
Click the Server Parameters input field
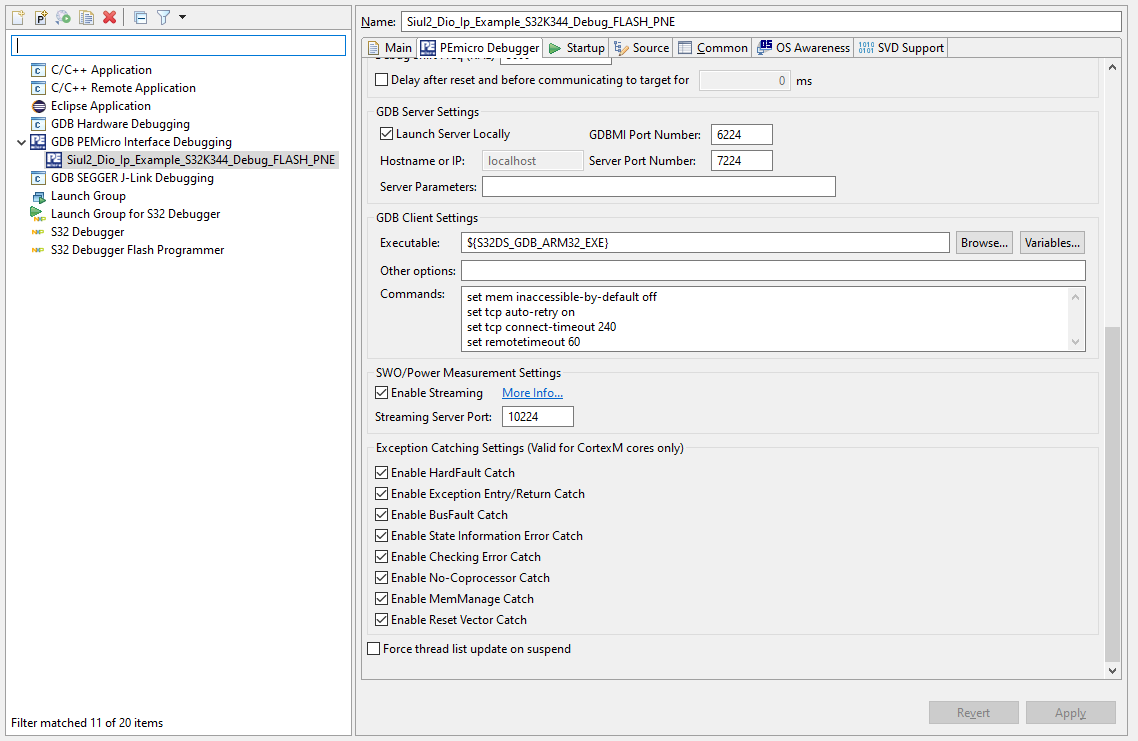coord(658,186)
